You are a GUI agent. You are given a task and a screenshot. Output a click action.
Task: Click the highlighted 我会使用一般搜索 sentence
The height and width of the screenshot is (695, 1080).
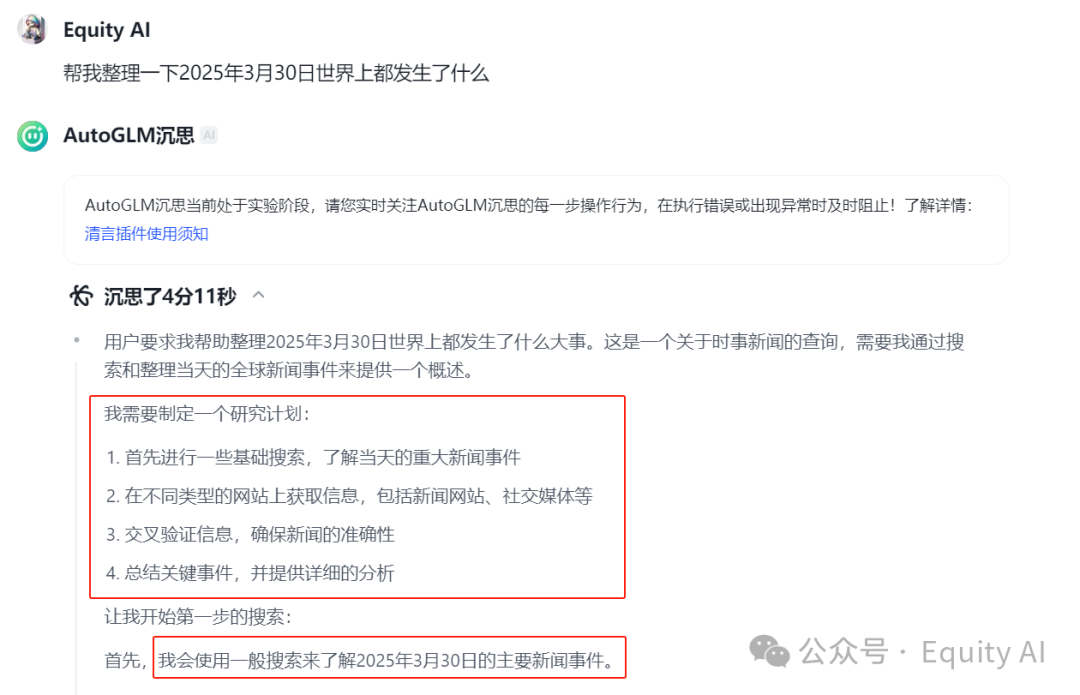pos(389,661)
